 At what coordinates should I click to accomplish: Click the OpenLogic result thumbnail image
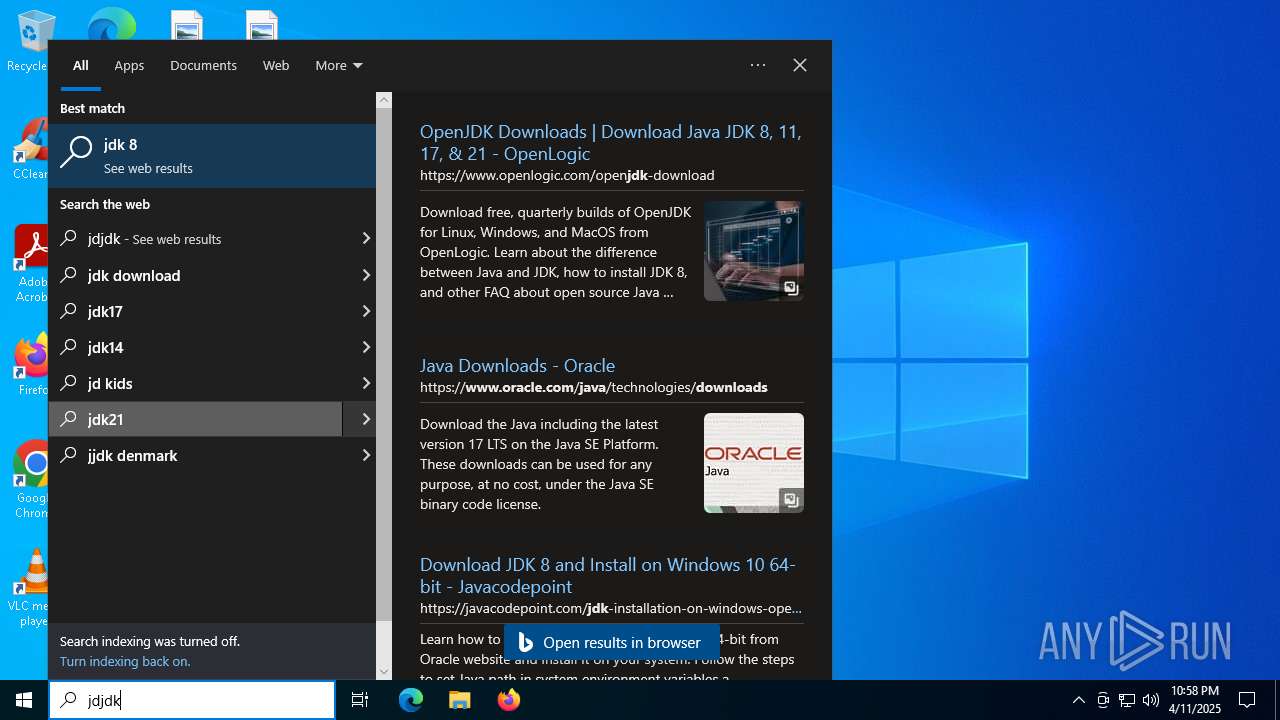pyautogui.click(x=754, y=251)
